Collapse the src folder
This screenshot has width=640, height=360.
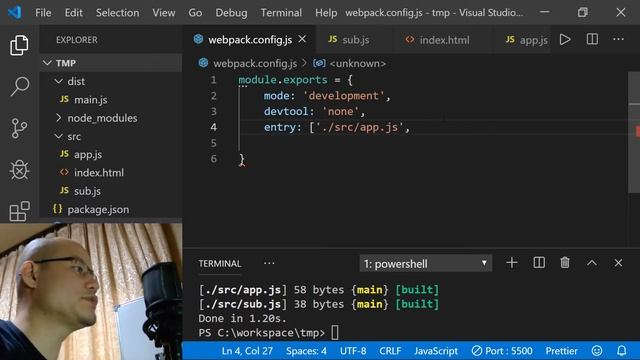click(x=111, y=136)
